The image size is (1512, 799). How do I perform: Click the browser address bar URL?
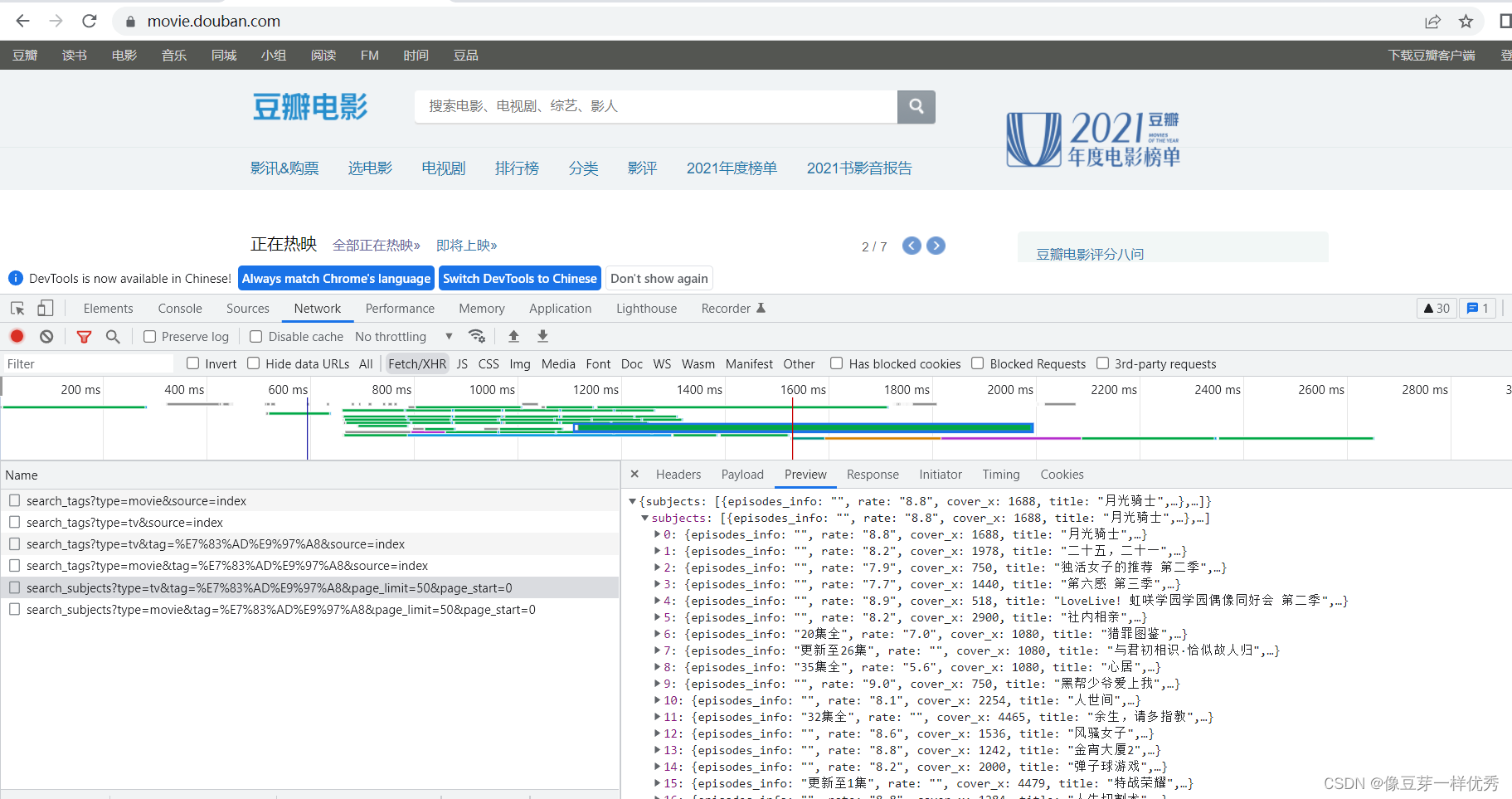click(214, 22)
